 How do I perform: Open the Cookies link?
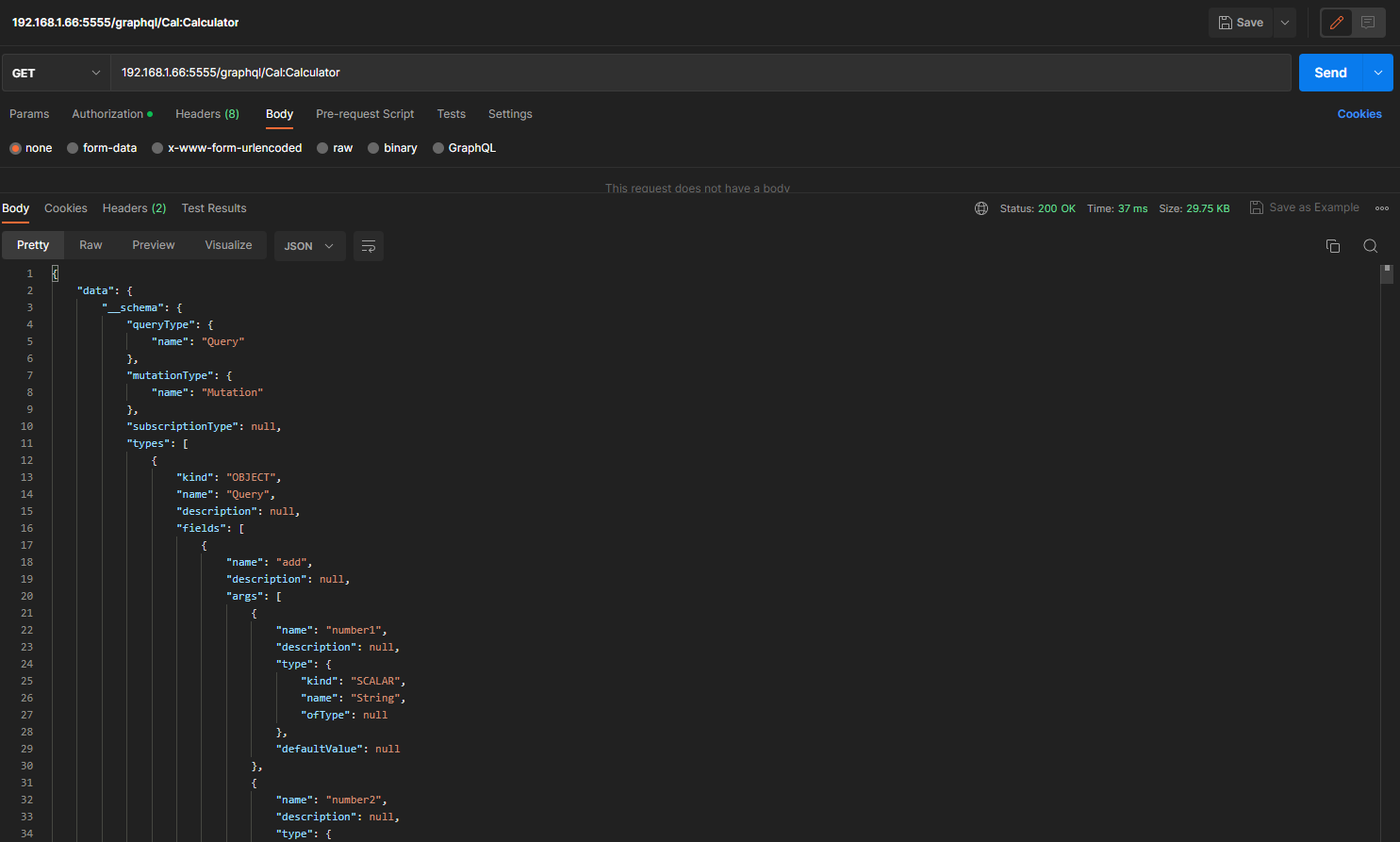click(1359, 114)
